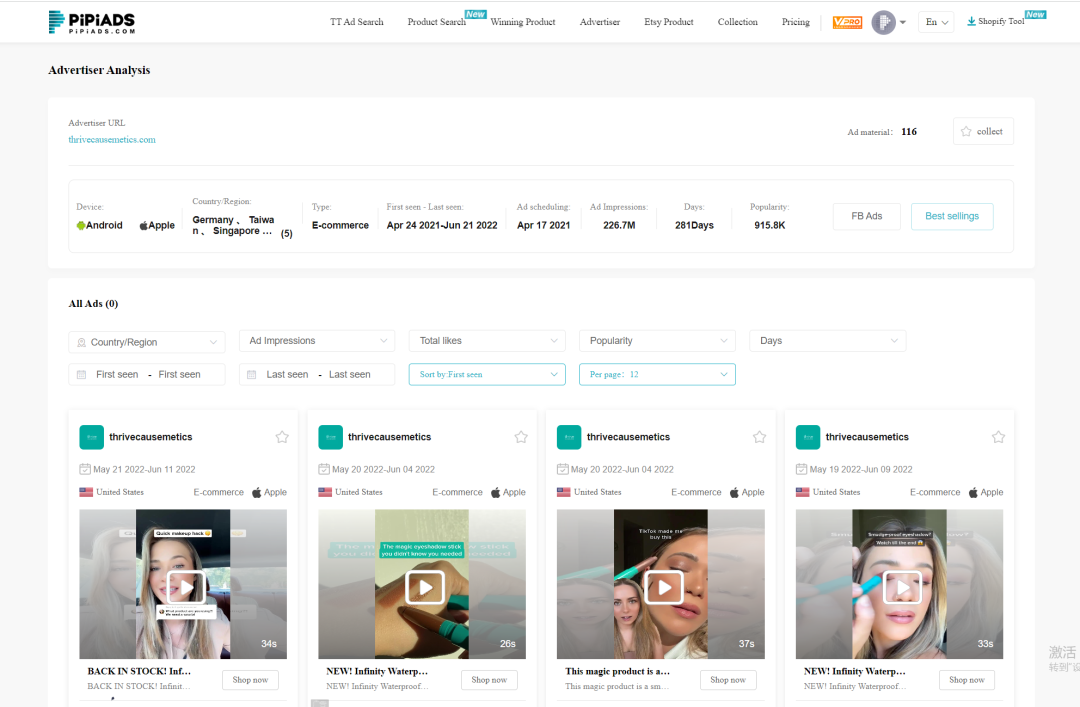Open the user avatar profile icon

[883, 22]
